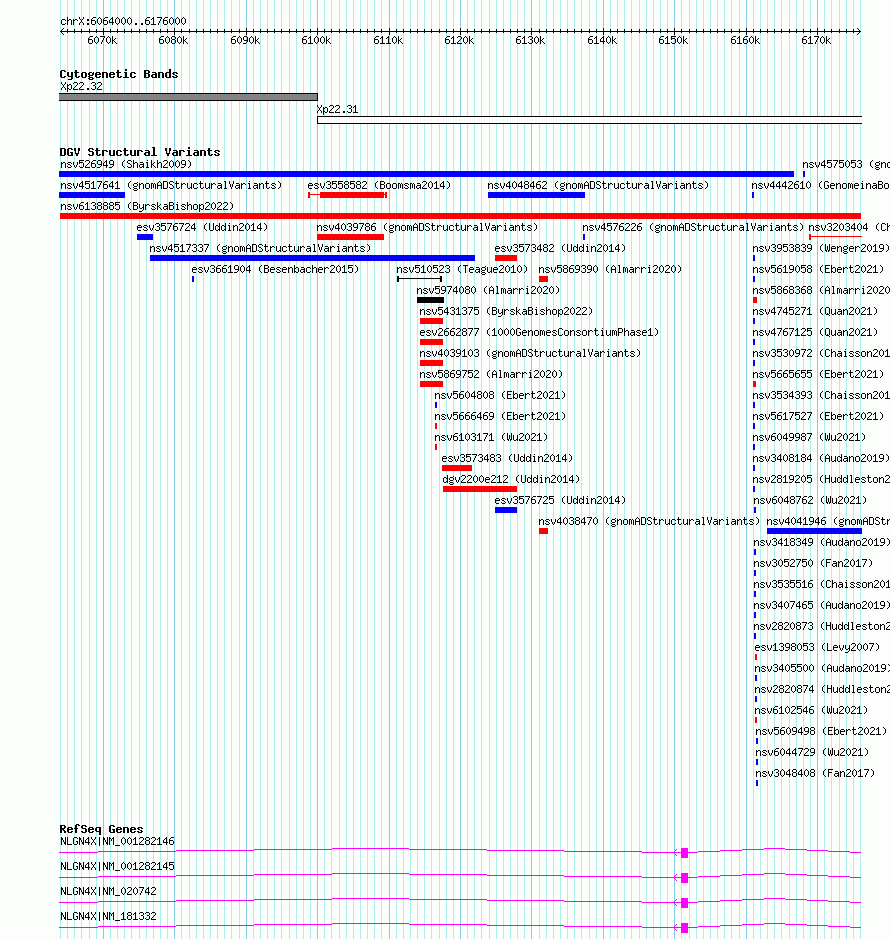This screenshot has height=939, width=890.
Task: Open nsv4745271 (Quan2021) variant
Action: point(815,311)
